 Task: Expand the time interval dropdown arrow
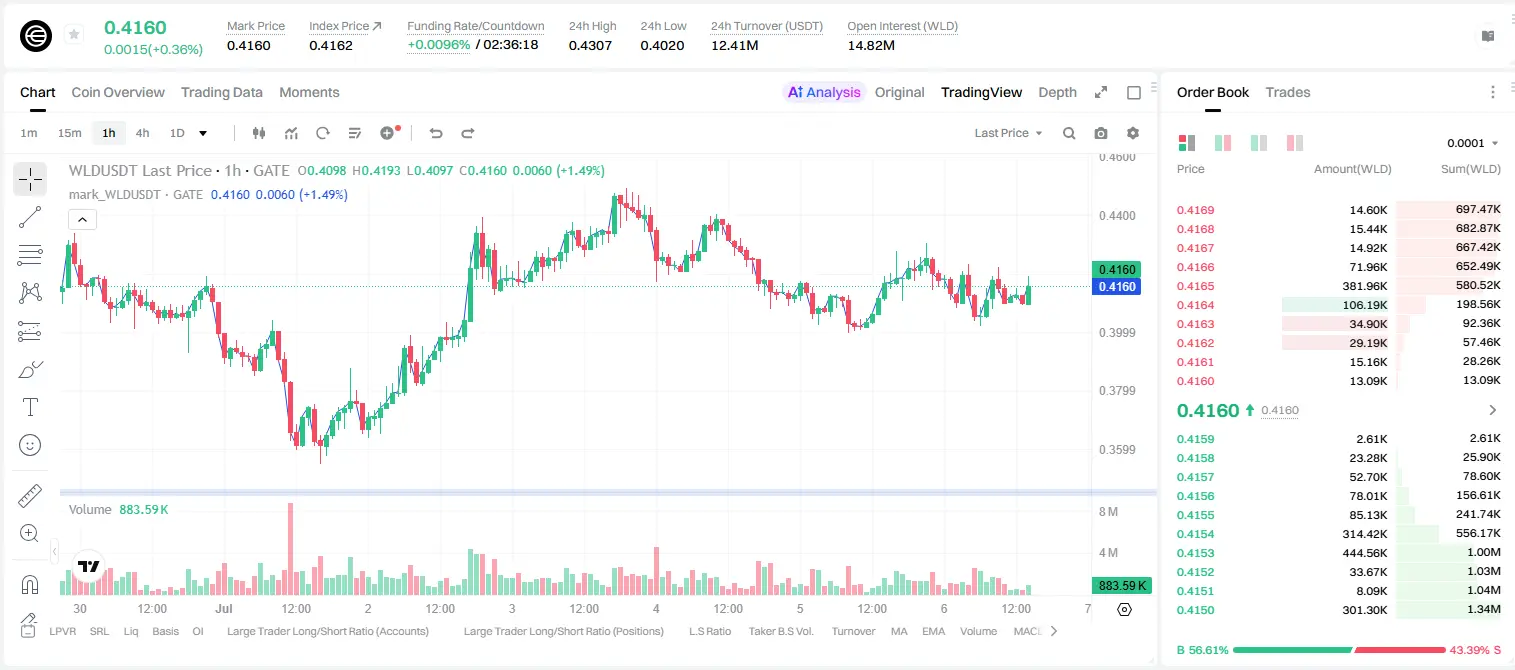pos(203,133)
